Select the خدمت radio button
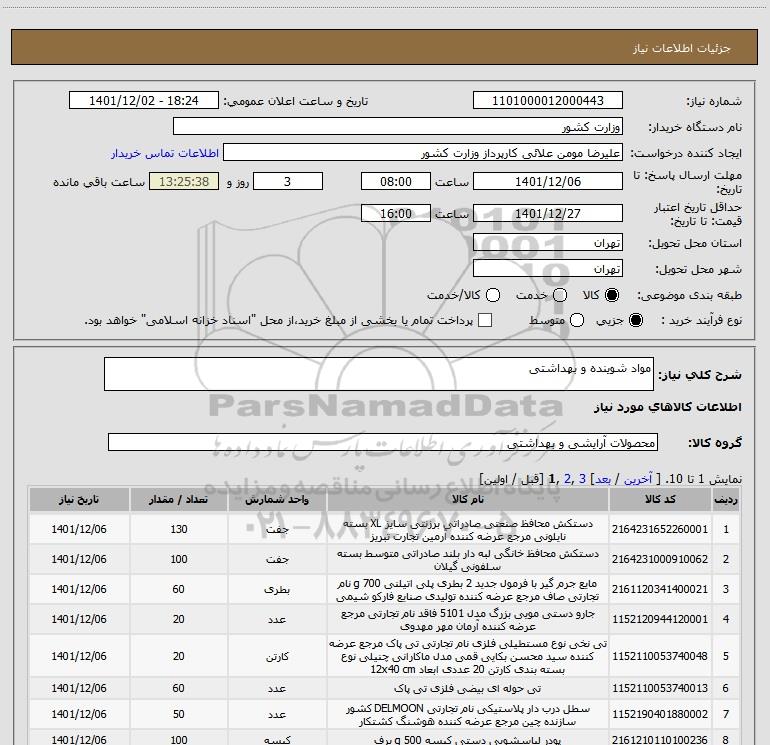Viewport: 770px width, 745px height. tap(560, 295)
